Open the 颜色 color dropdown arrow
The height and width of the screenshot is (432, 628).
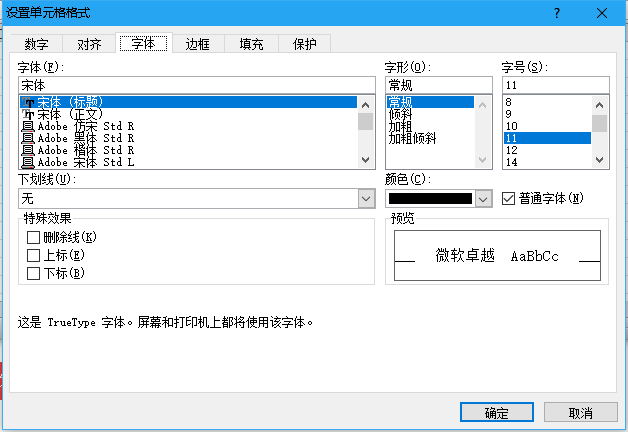coord(483,199)
